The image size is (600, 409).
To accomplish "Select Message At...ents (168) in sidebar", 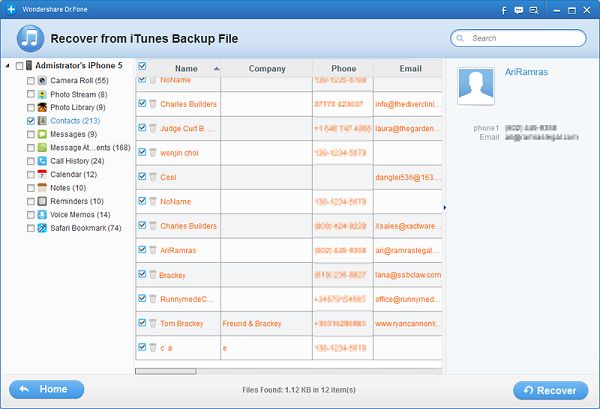I will coord(90,148).
